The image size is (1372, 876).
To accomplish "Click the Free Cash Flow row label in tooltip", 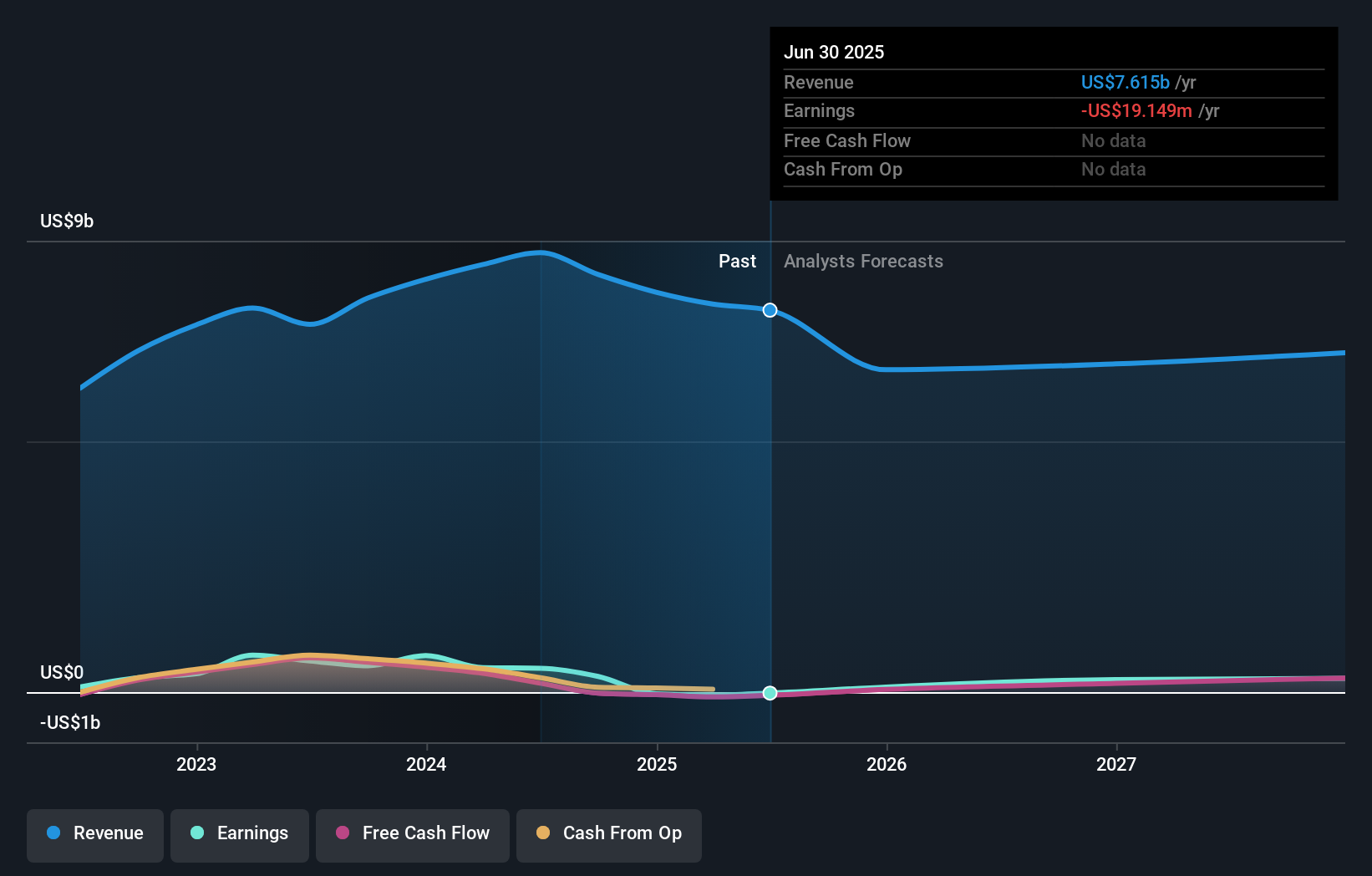I will click(x=847, y=140).
